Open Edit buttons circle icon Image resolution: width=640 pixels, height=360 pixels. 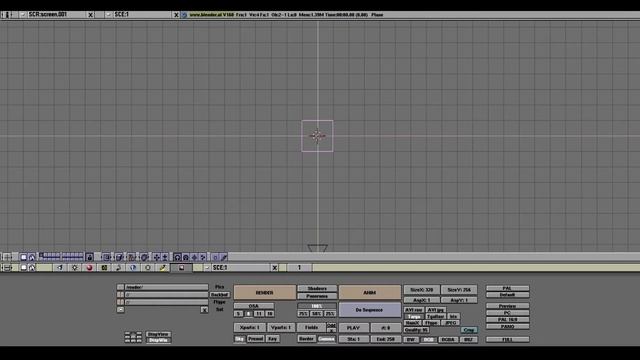148,268
